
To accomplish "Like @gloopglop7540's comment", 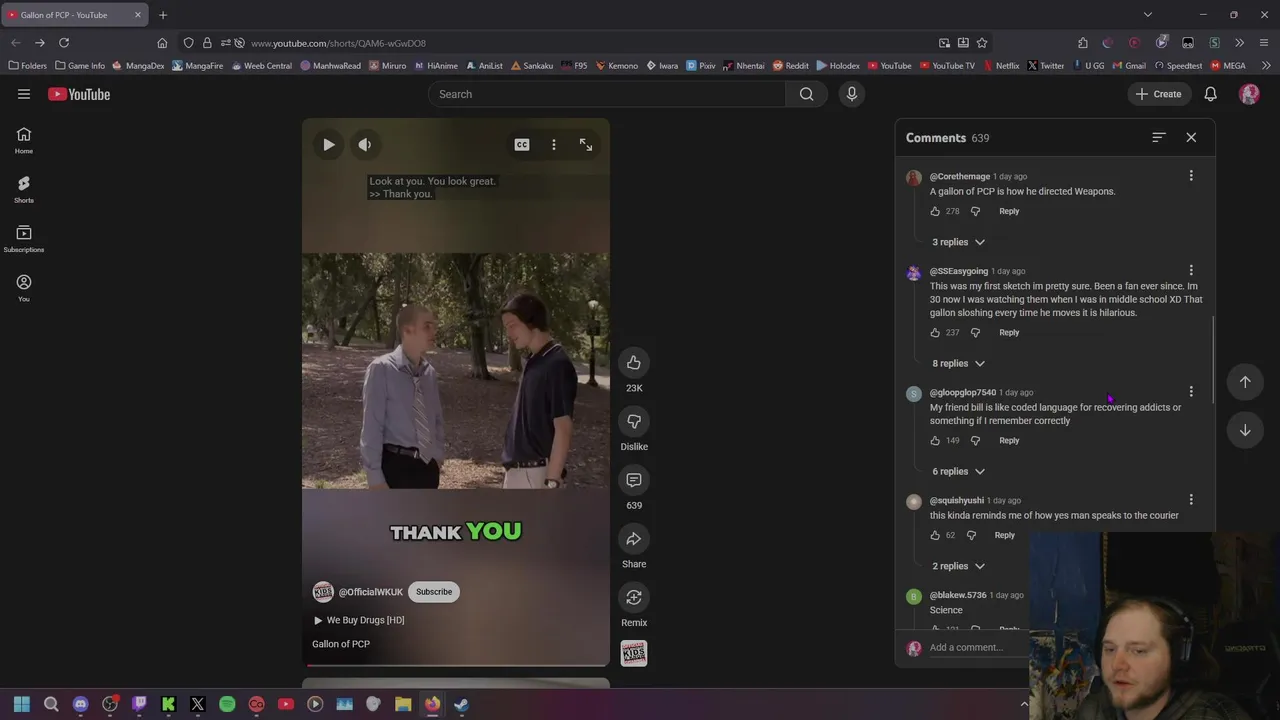I will point(935,440).
